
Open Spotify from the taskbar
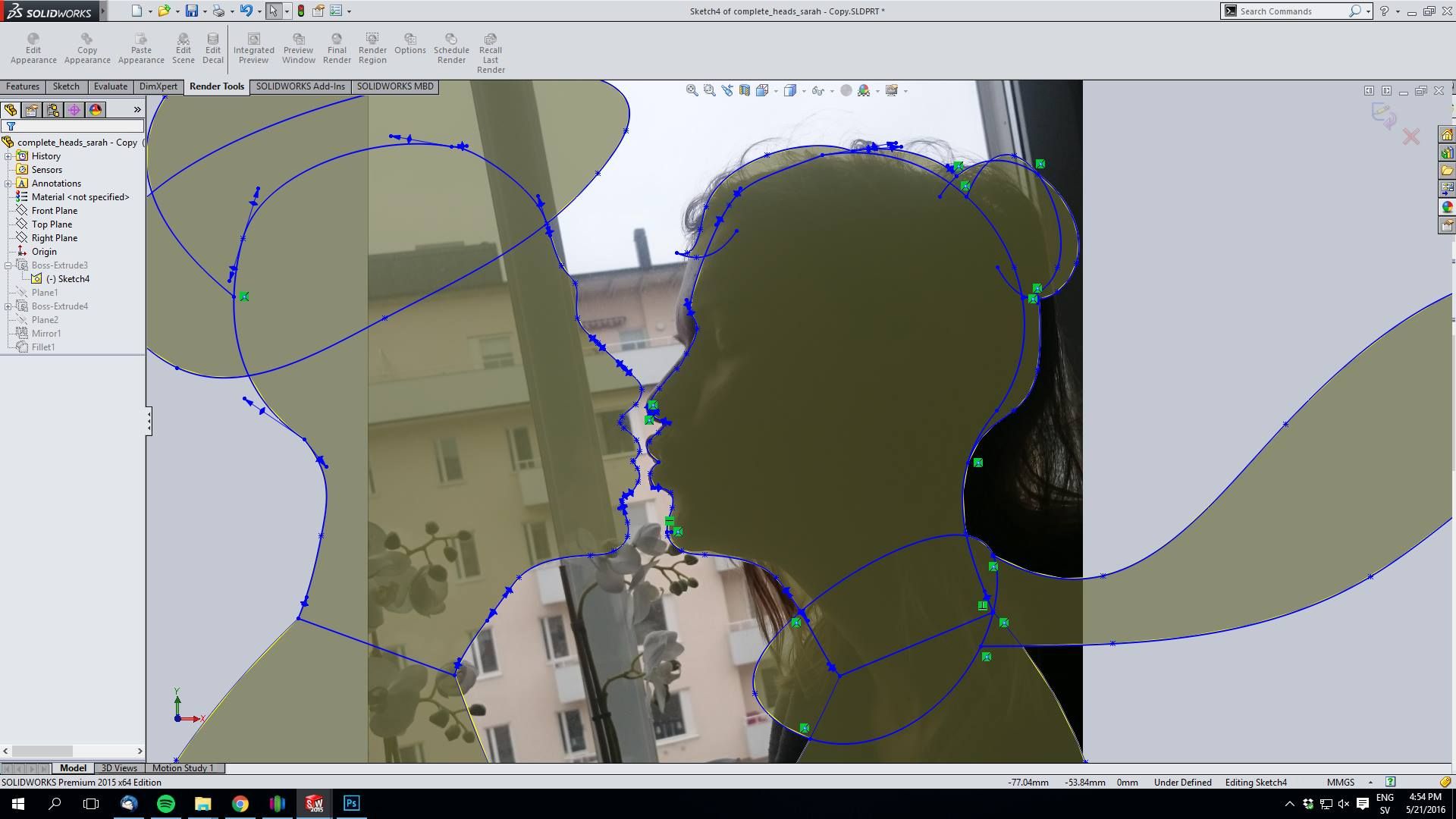[x=165, y=804]
